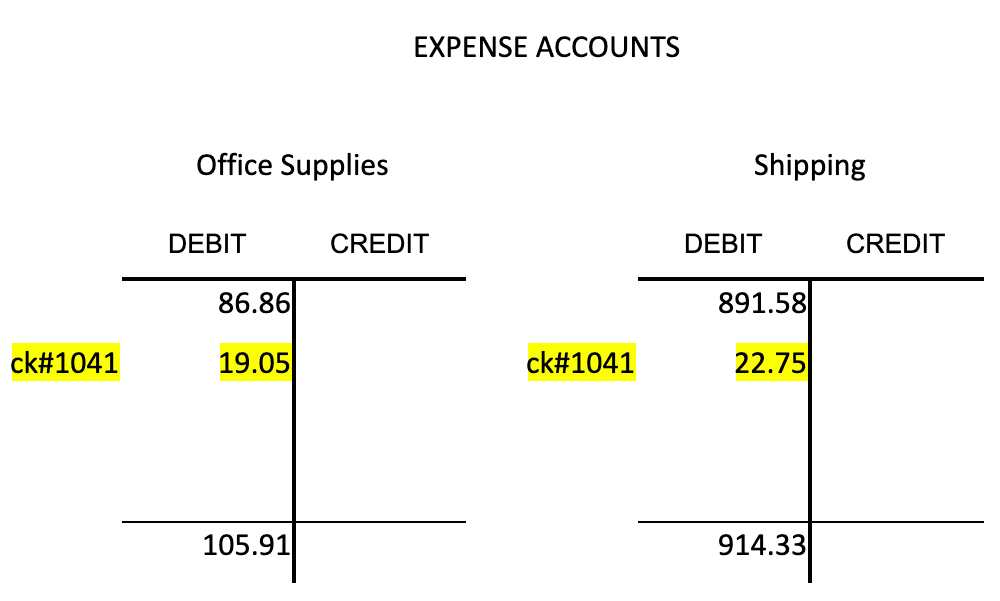
Task: Click the Office Supplies DEBIT column header
Action: tap(207, 244)
